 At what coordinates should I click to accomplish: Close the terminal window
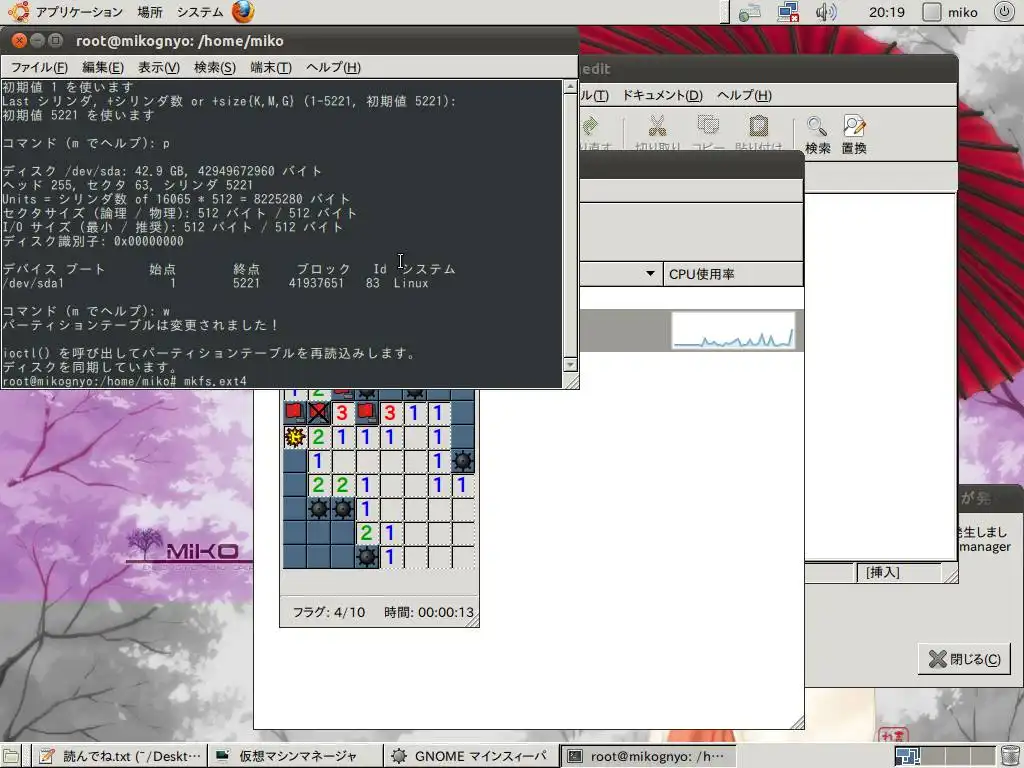[19, 40]
